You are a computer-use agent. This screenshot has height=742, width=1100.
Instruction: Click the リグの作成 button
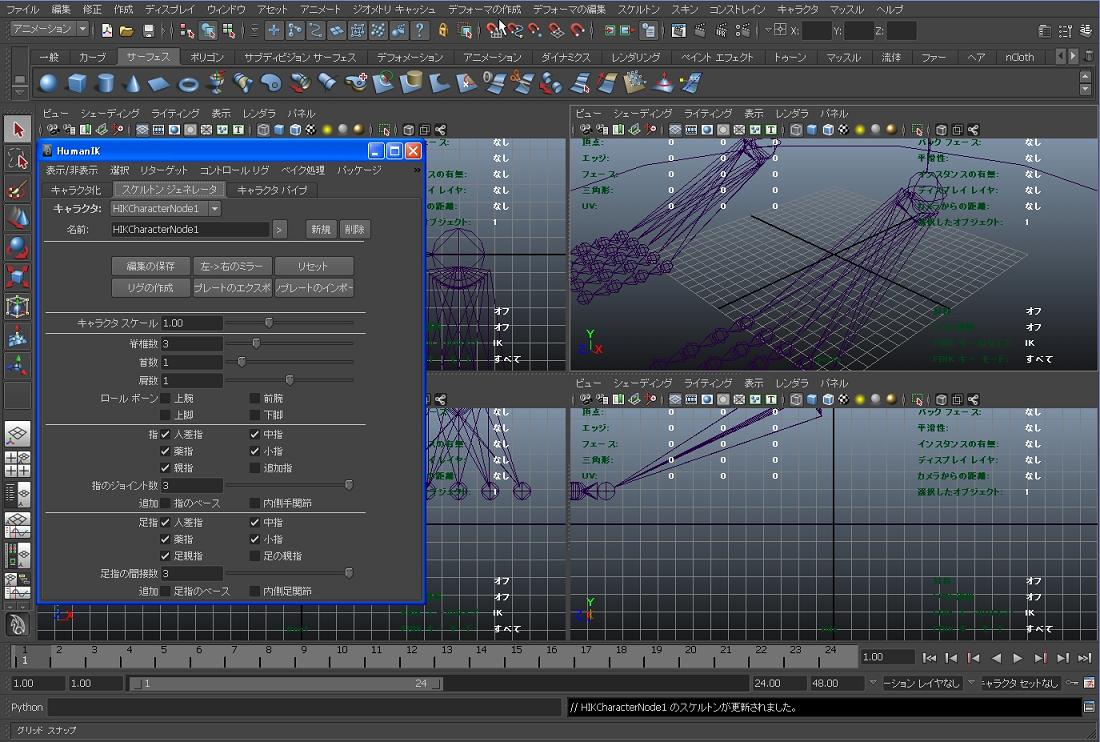(150, 288)
